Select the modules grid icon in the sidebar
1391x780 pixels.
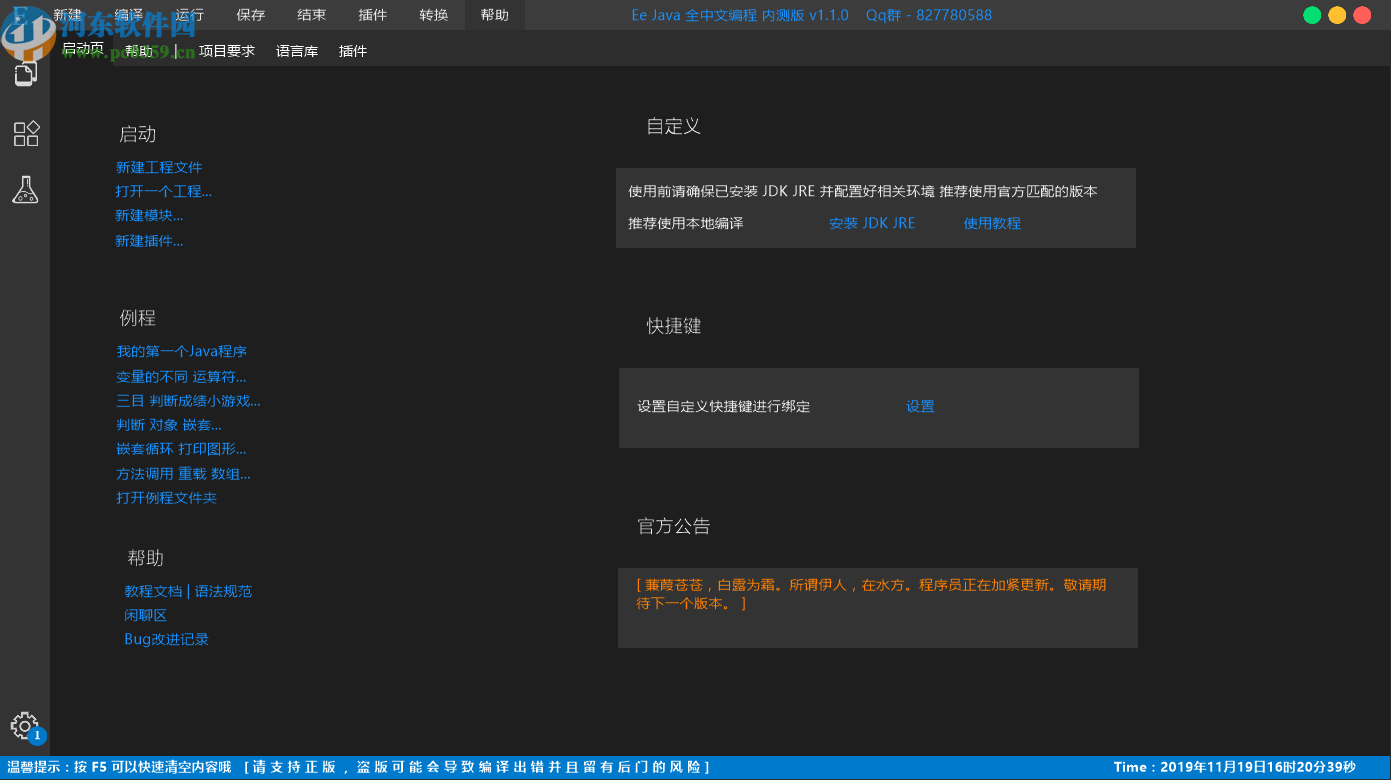[24, 133]
